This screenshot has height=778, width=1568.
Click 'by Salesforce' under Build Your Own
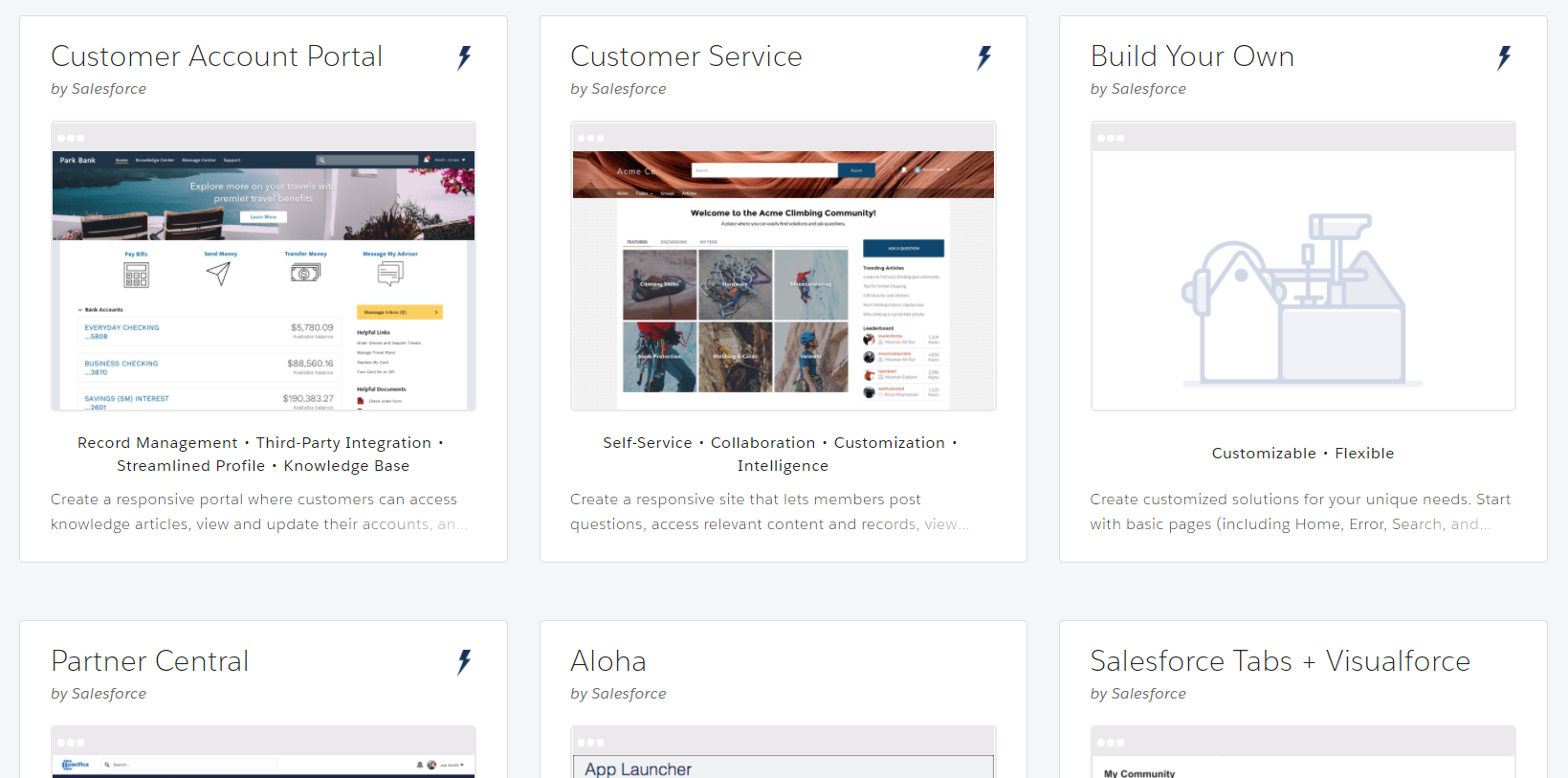(1138, 89)
